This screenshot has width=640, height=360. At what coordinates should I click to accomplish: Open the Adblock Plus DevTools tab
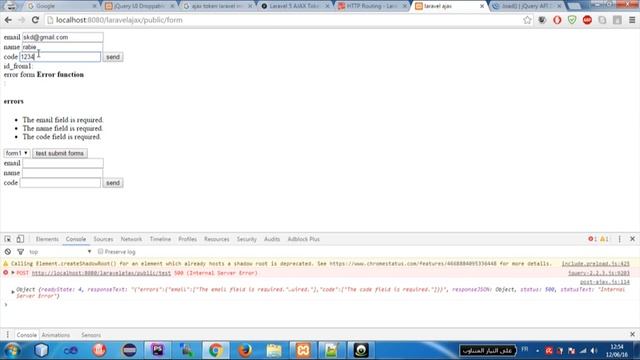point(304,239)
